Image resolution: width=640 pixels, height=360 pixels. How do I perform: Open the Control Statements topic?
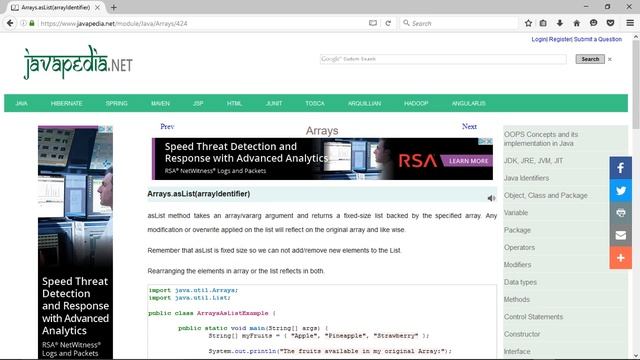(x=533, y=317)
